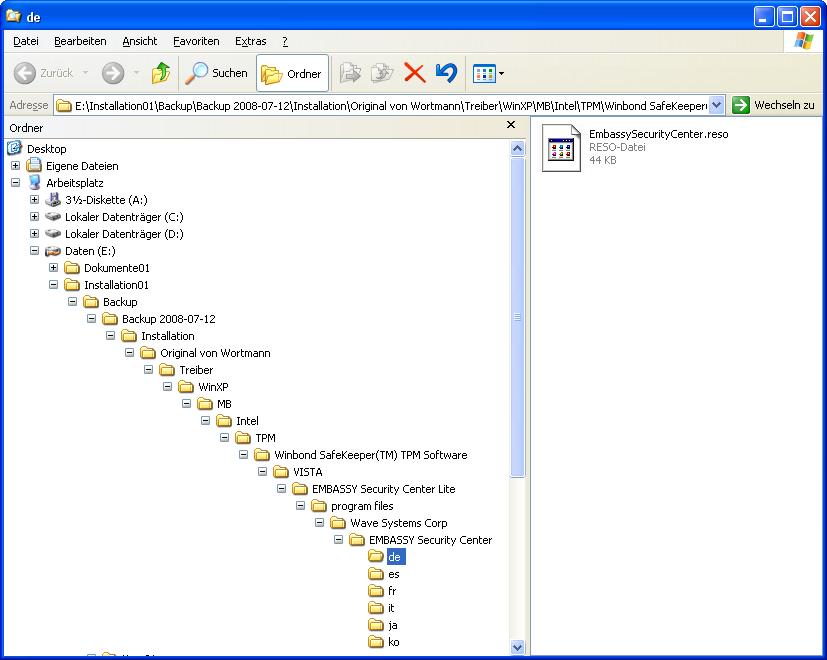
Task: Toggle the Ordner folders pane button
Action: click(292, 73)
